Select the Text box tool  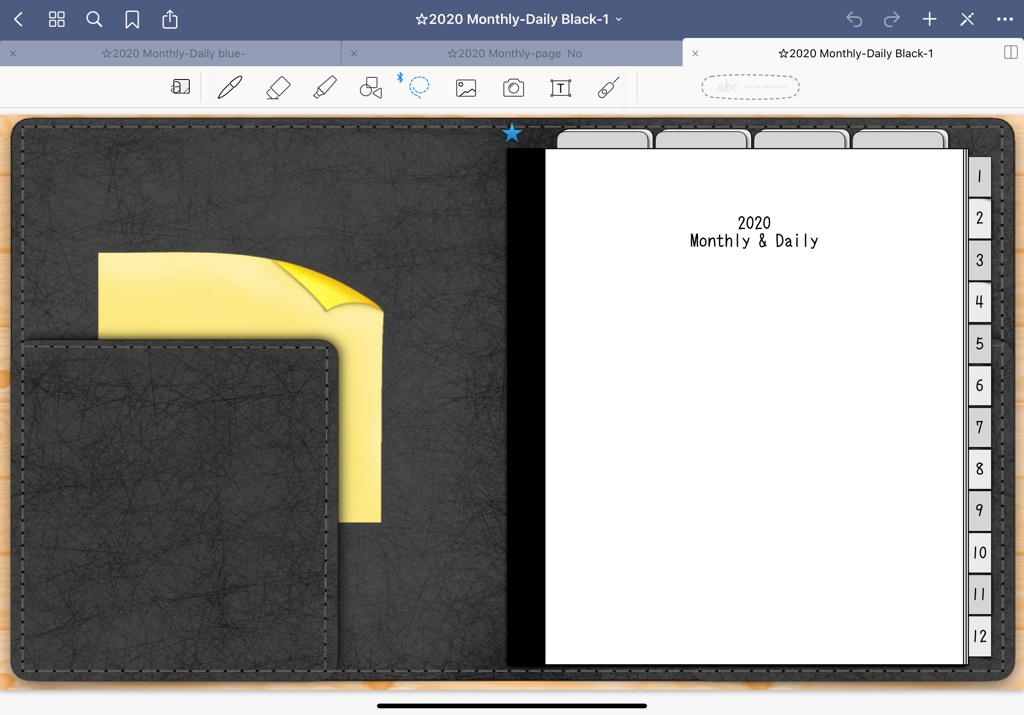click(x=560, y=87)
